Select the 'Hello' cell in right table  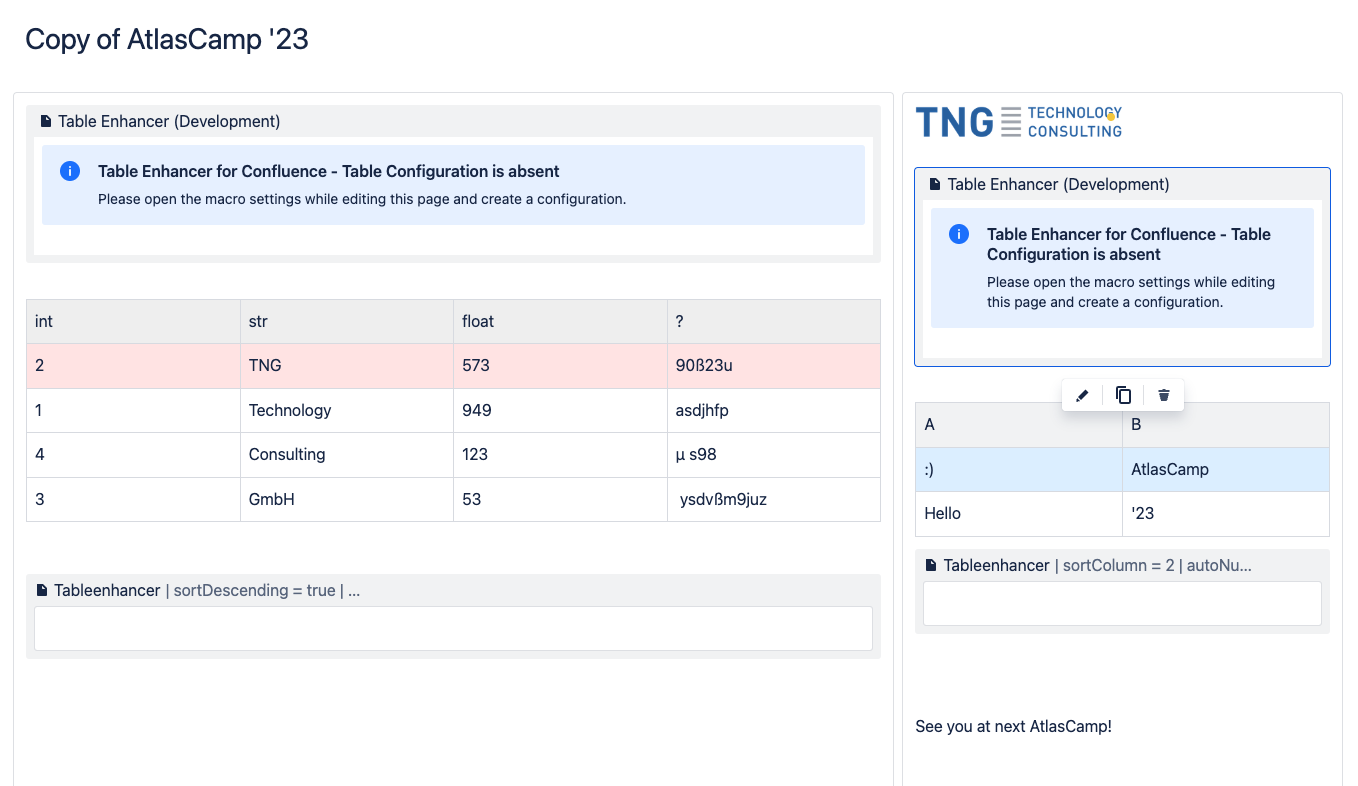point(1018,513)
